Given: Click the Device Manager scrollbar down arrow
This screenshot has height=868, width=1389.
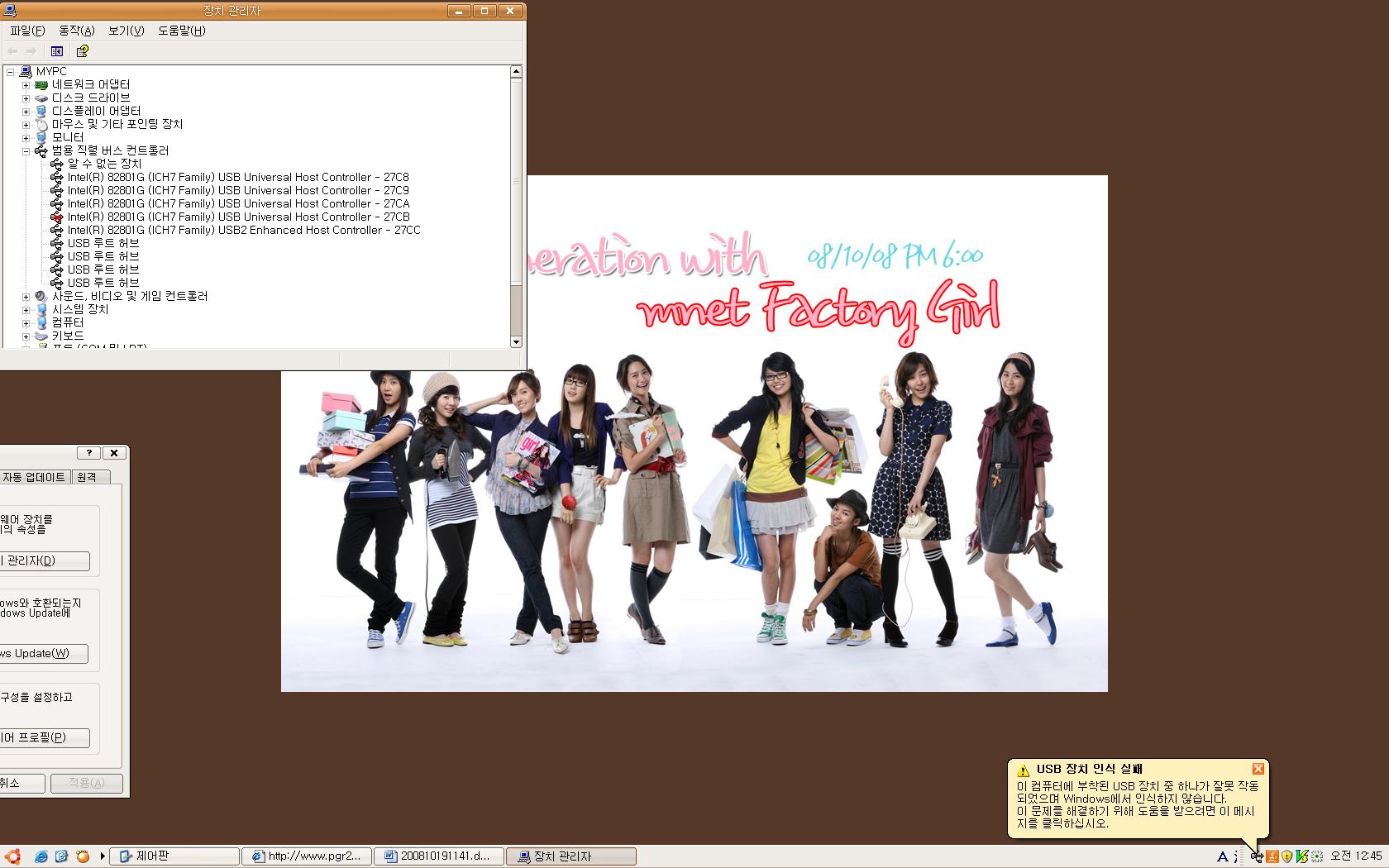Looking at the screenshot, I should tap(516, 341).
